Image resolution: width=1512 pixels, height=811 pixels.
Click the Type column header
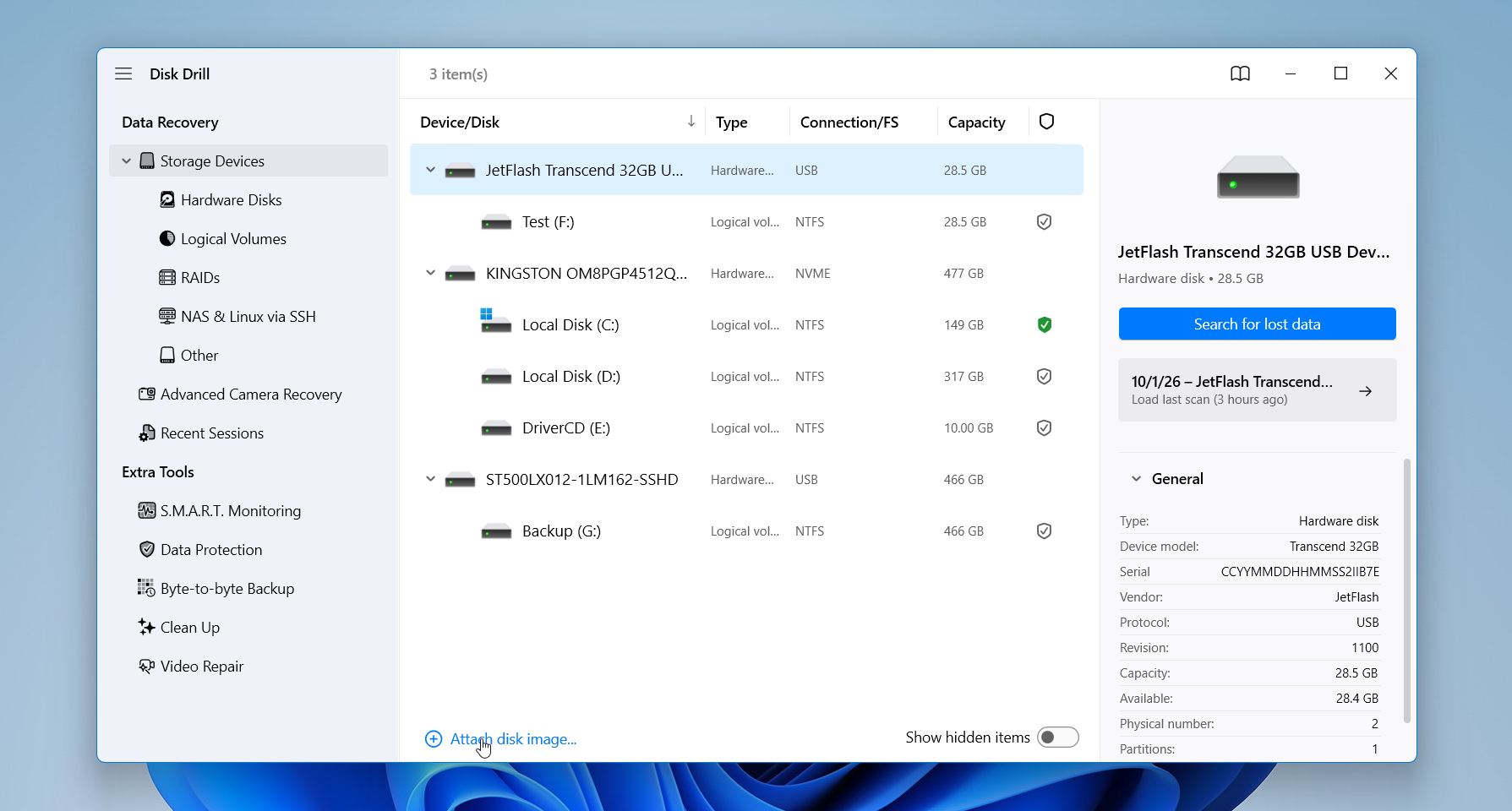click(731, 122)
